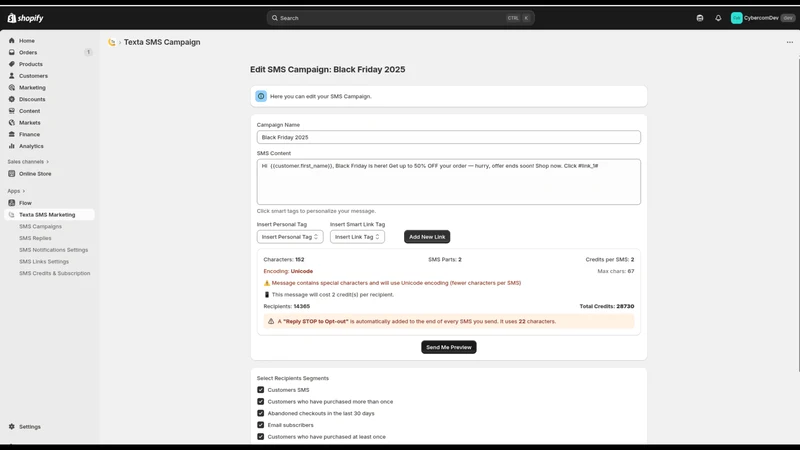Click the Discounts icon in sidebar

click(x=12, y=99)
